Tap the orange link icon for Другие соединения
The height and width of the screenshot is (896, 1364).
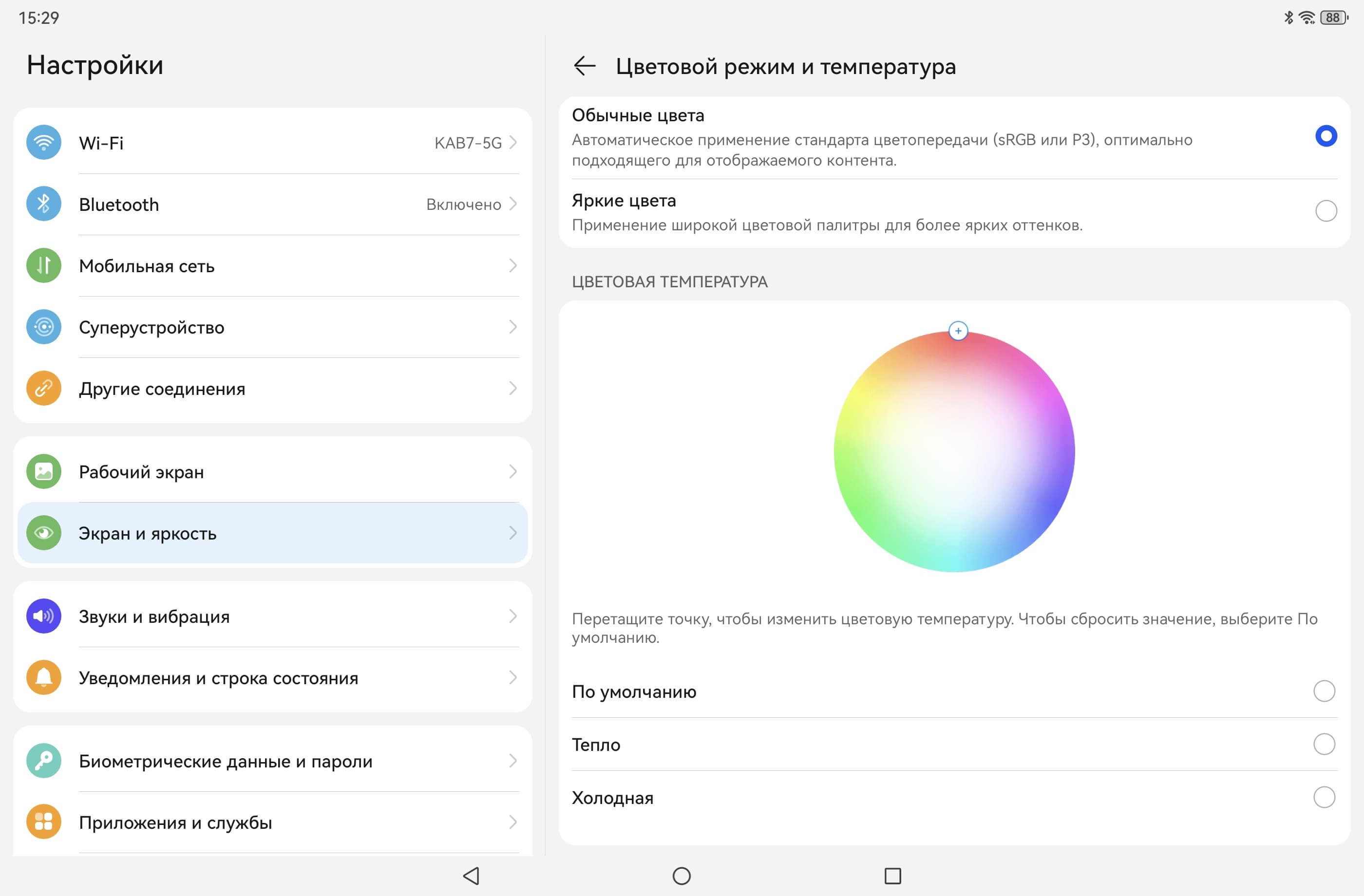click(x=43, y=389)
